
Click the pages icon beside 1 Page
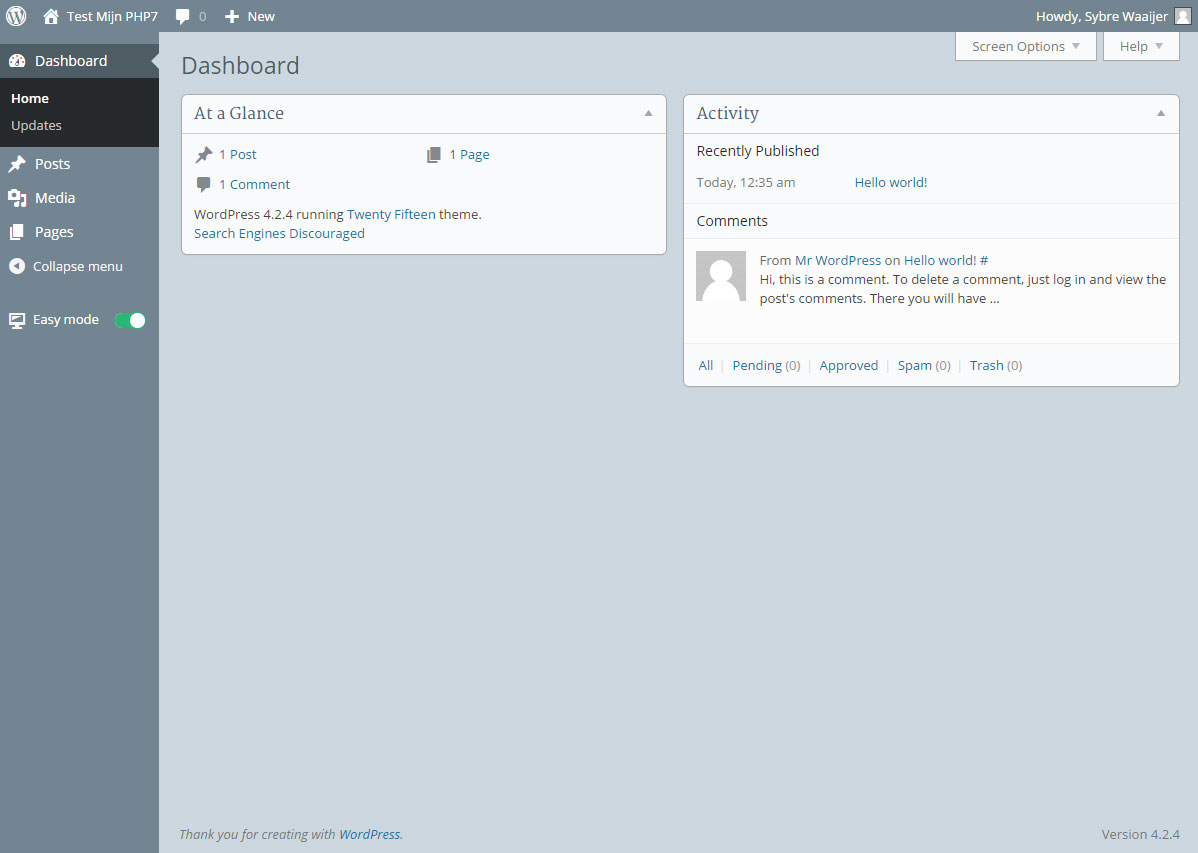(x=434, y=155)
